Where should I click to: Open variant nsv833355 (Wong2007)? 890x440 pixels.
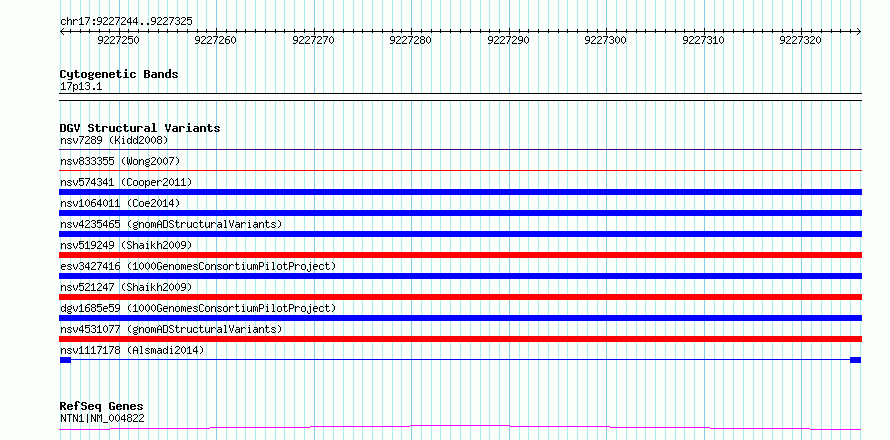point(120,161)
